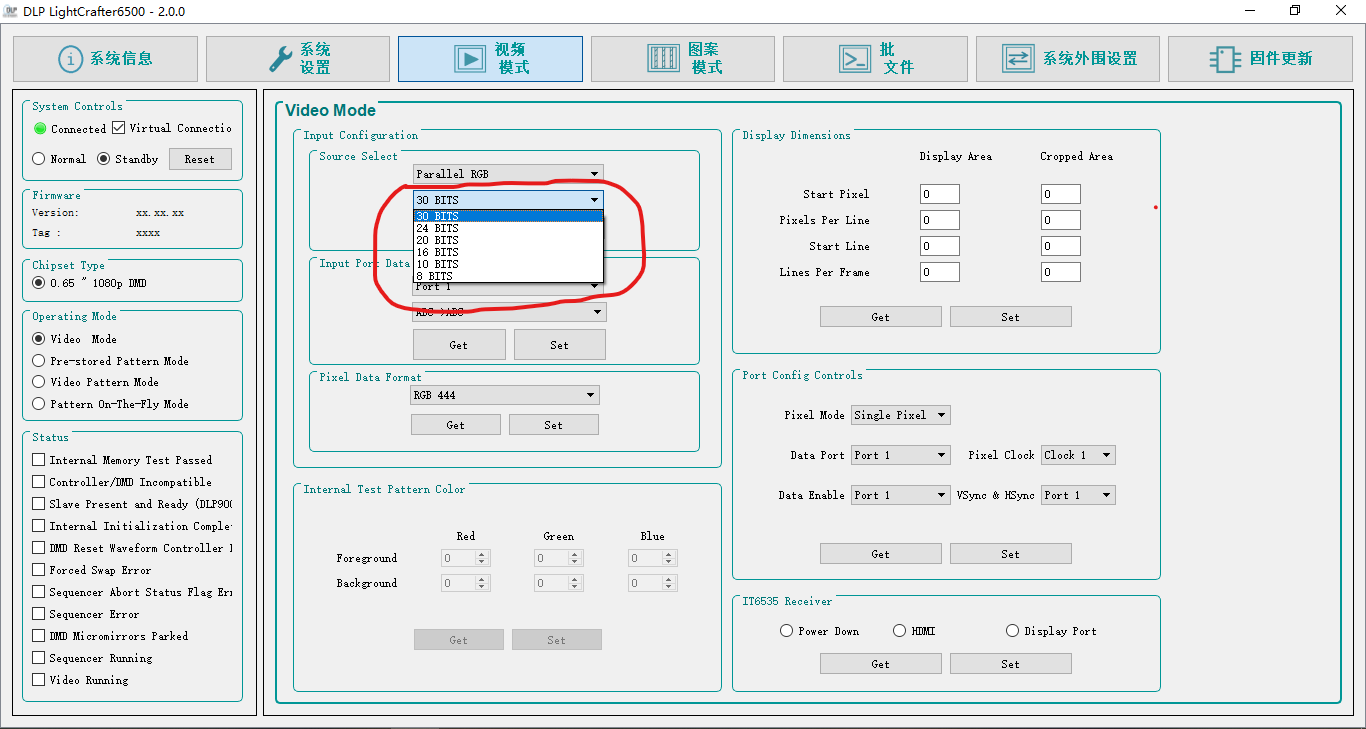Open the Data Enable port dropdown
Screen dimensions: 1366x729
[x=900, y=495]
